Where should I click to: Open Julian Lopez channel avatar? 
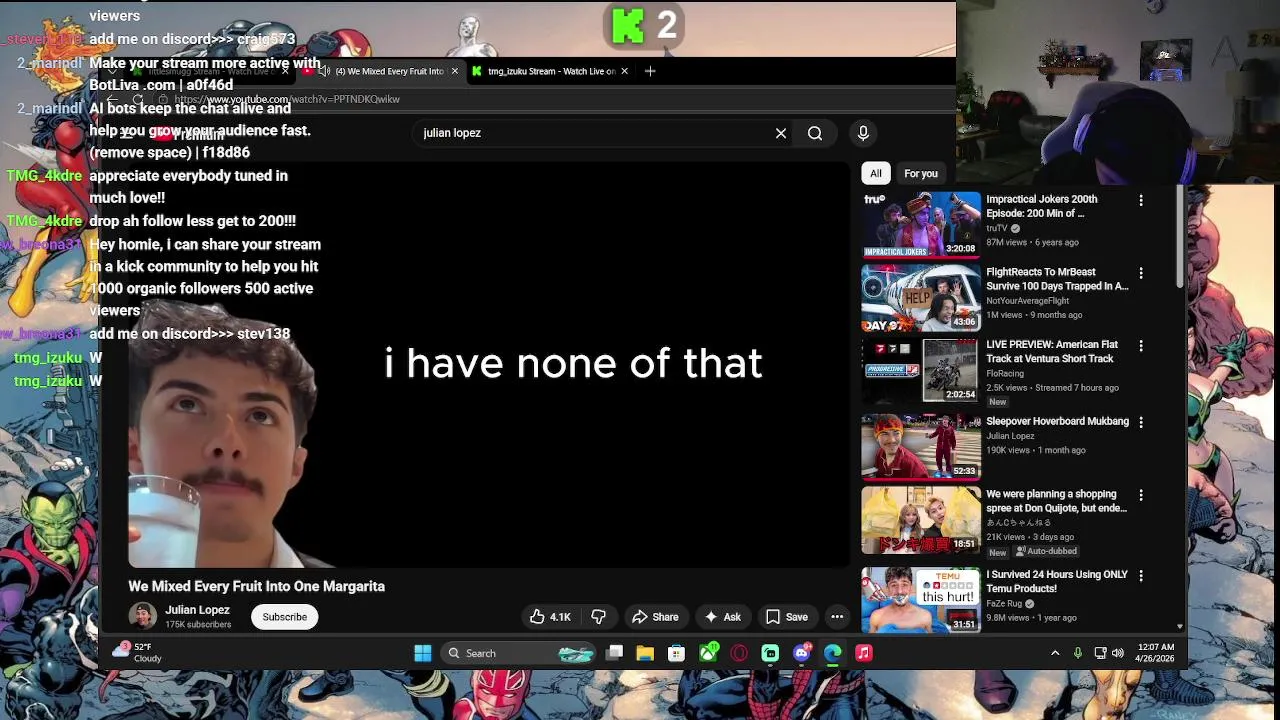[143, 616]
